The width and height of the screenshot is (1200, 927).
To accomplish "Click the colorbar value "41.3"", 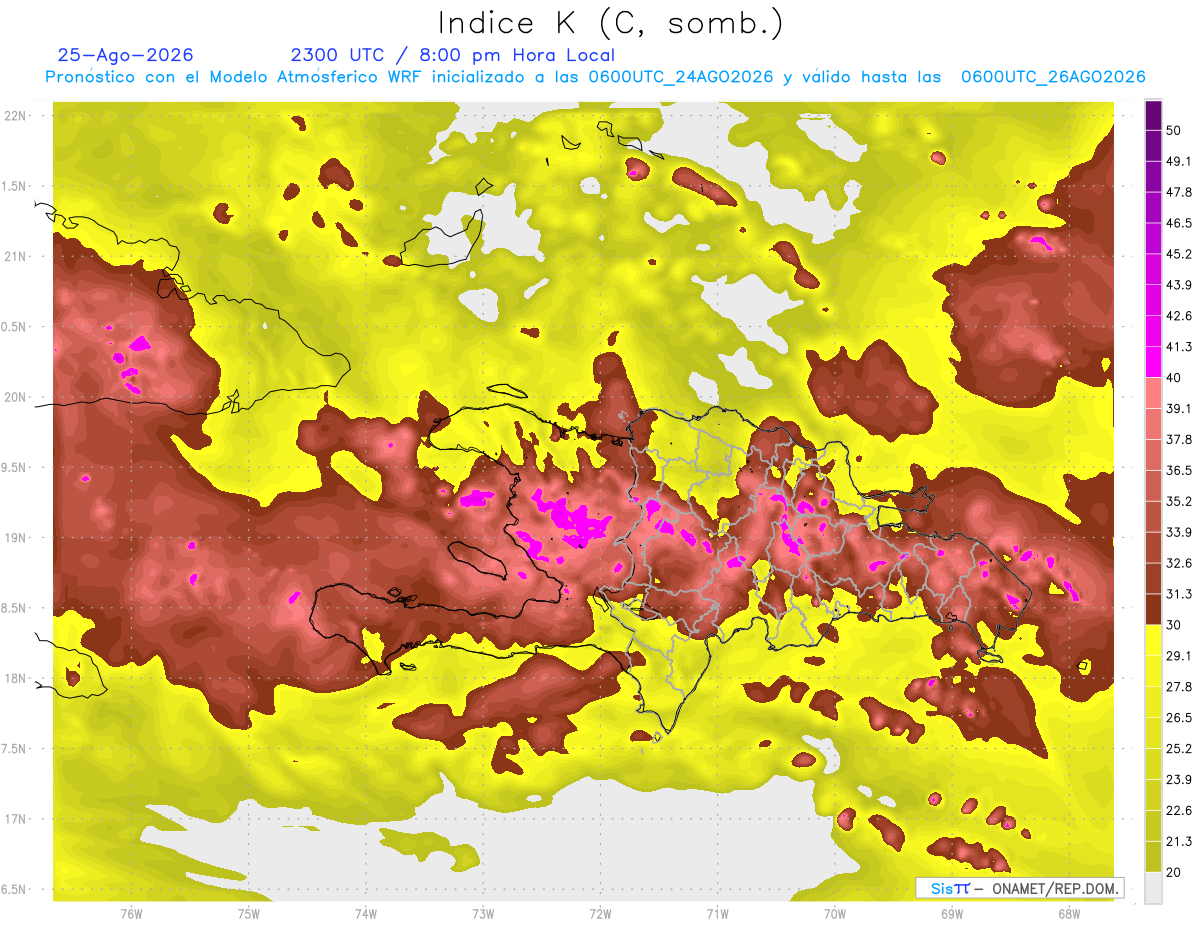I will [1179, 348].
